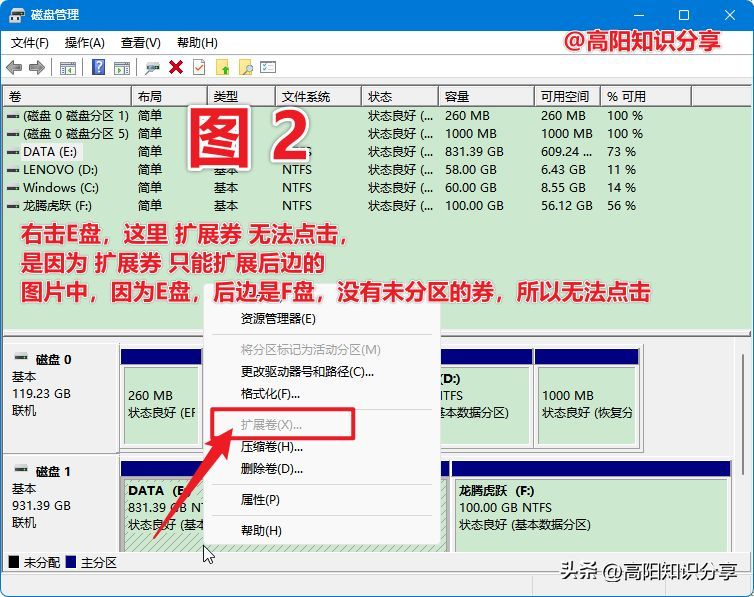Click the Forward arrow toolbar icon
This screenshot has height=597, width=754.
(x=37, y=68)
